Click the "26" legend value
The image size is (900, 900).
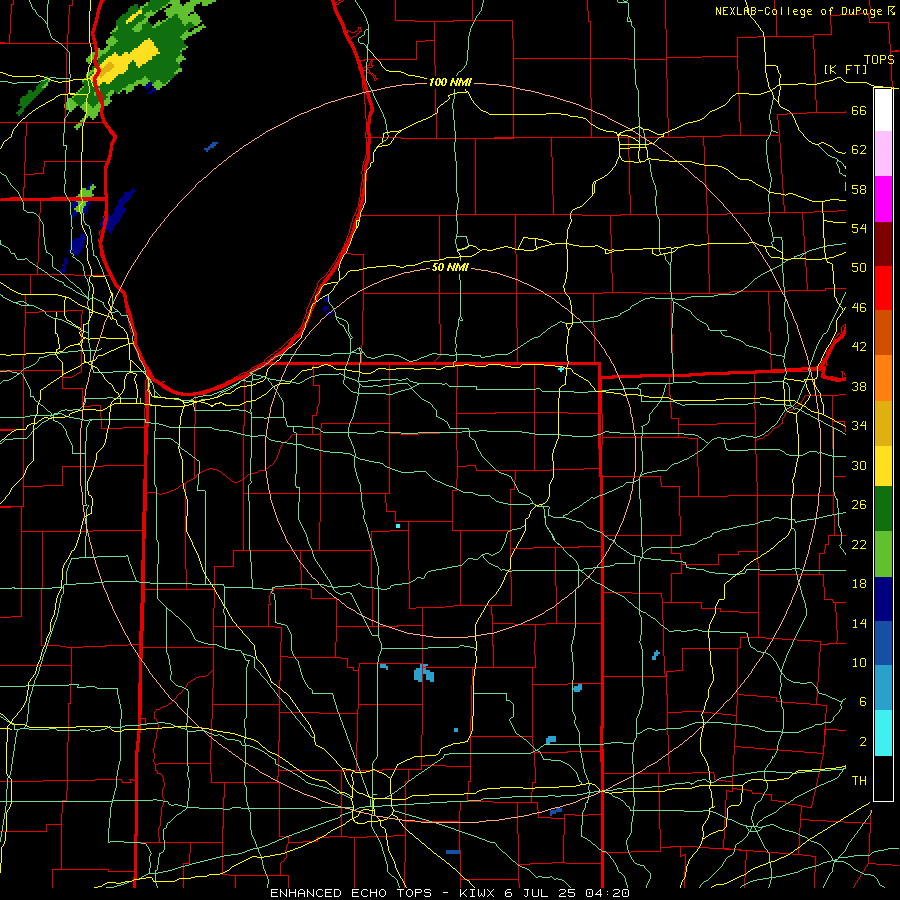pyautogui.click(x=859, y=505)
